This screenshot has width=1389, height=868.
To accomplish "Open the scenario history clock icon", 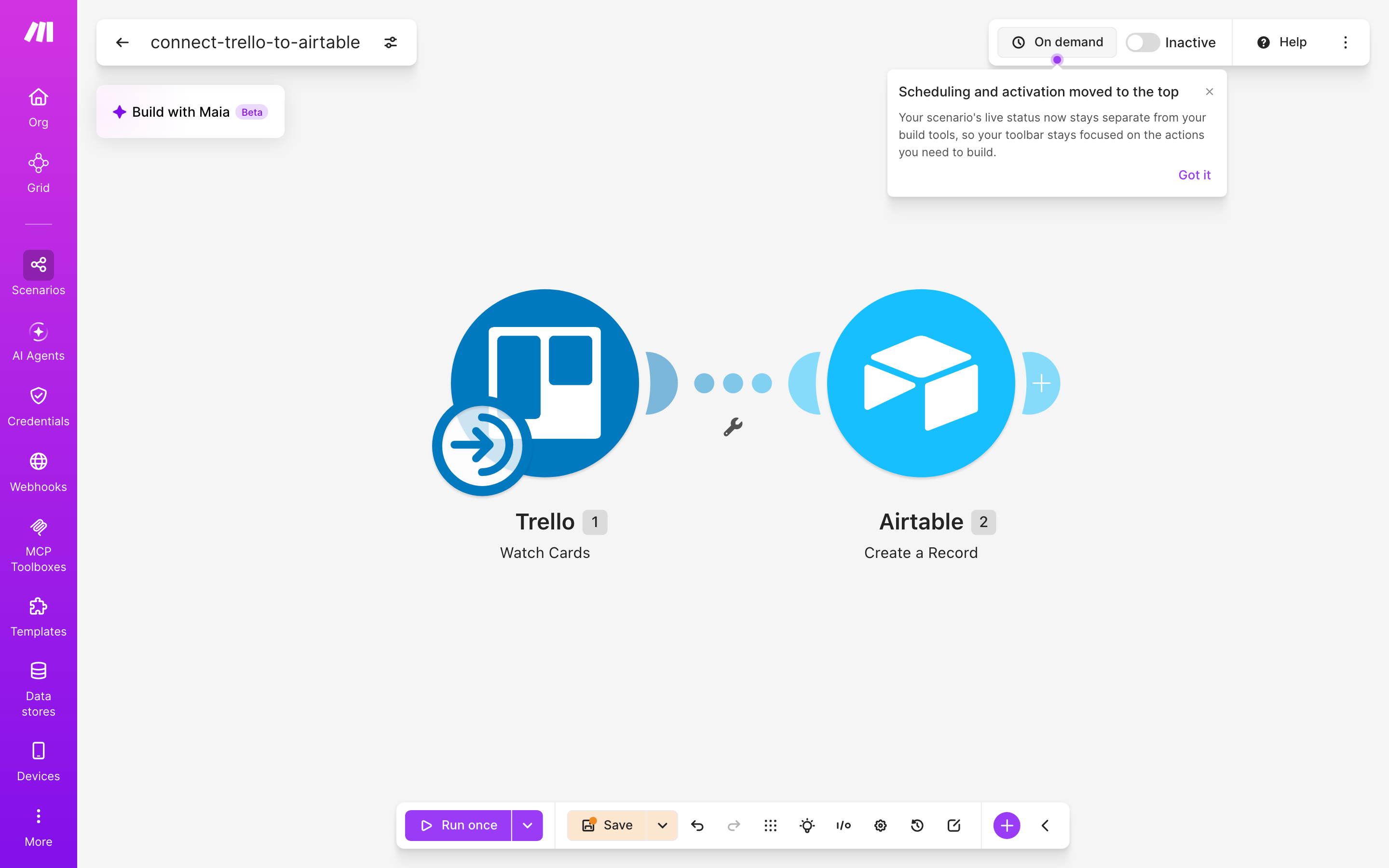I will pos(917,826).
